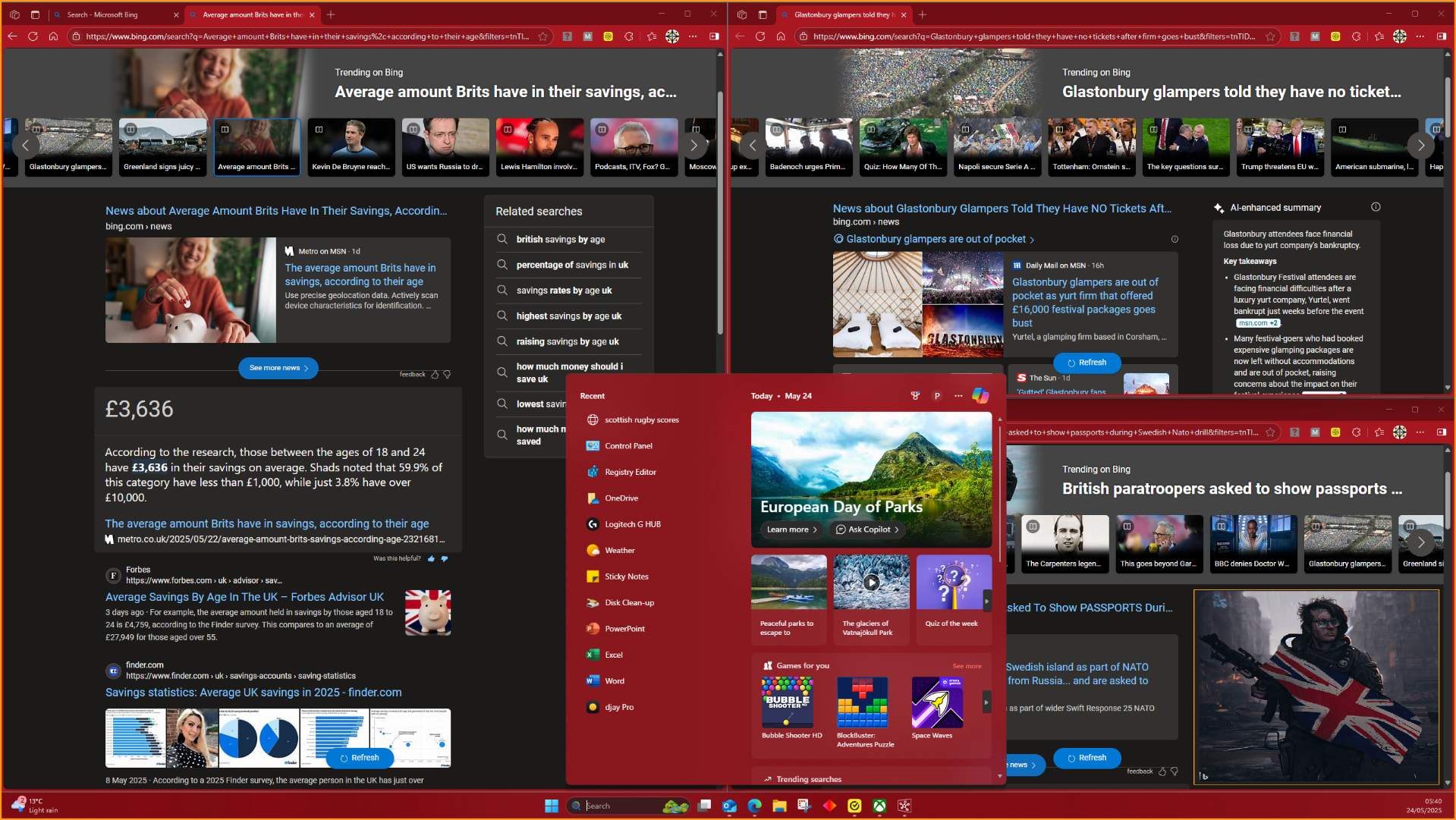The width and height of the screenshot is (1456, 820).
Task: Open the search panel's more options menu
Action: click(958, 396)
